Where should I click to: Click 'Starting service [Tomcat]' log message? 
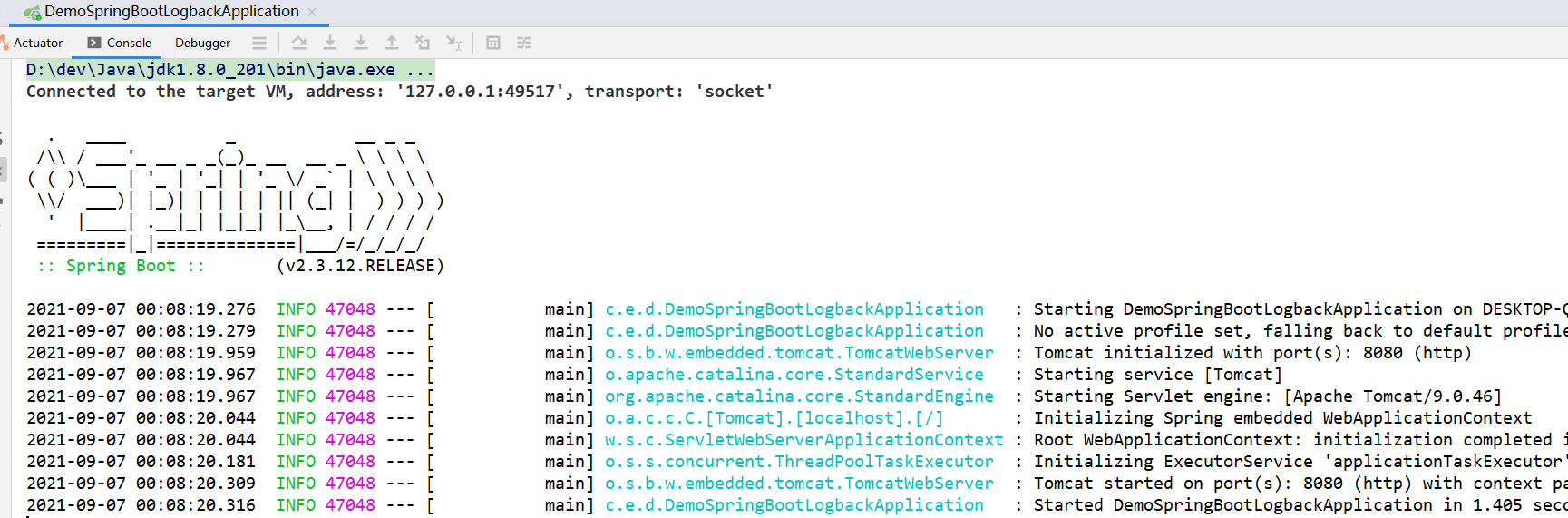click(1158, 375)
